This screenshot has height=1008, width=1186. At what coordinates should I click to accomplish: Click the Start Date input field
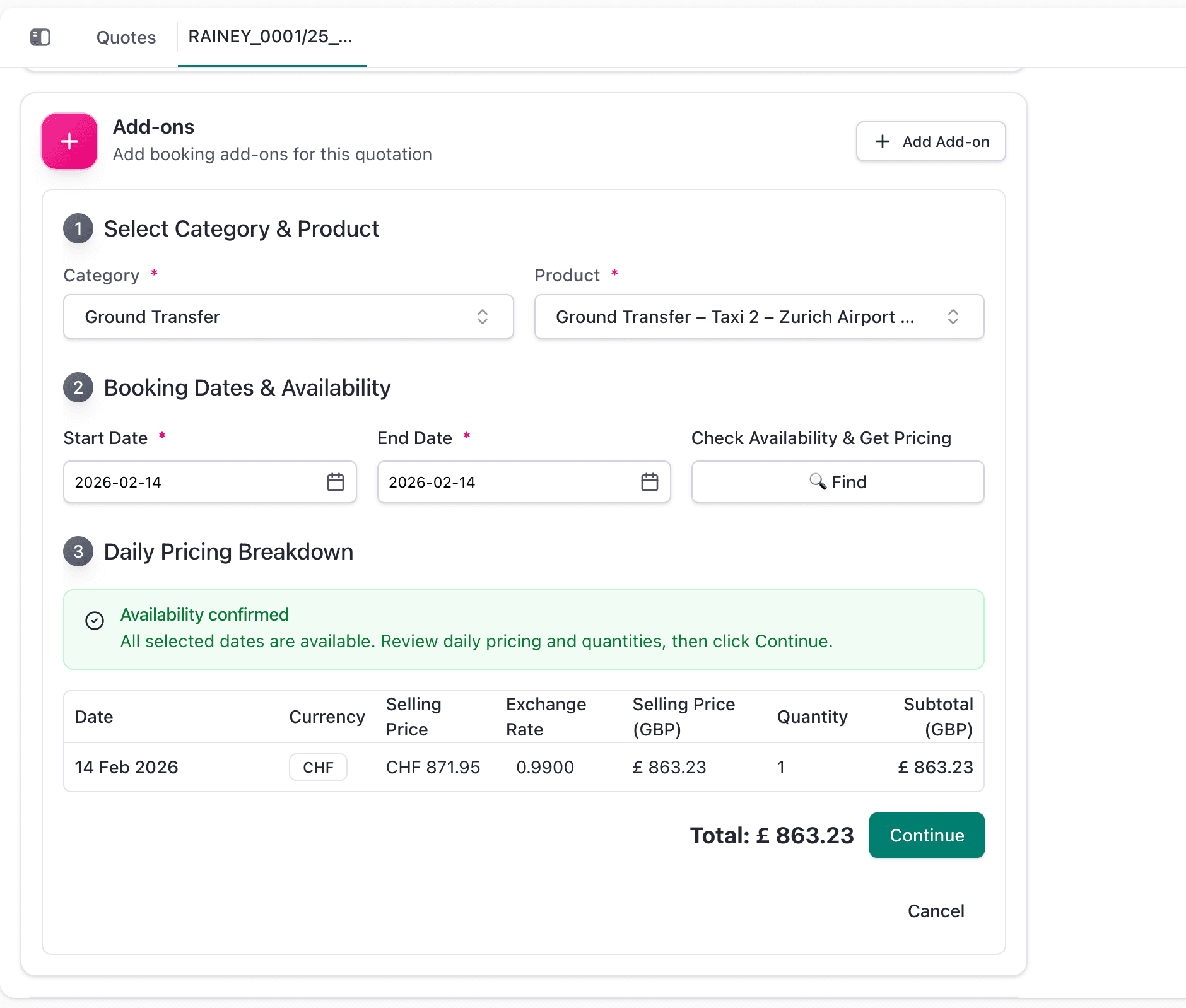click(210, 482)
